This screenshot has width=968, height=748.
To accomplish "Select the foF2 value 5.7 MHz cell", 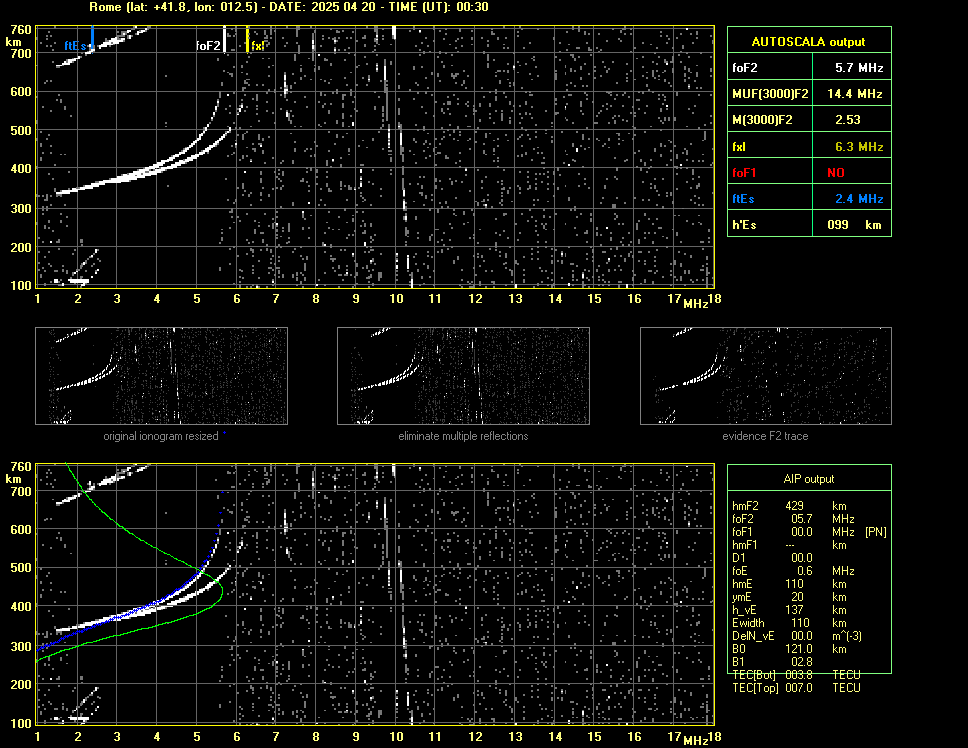I will click(x=852, y=68).
